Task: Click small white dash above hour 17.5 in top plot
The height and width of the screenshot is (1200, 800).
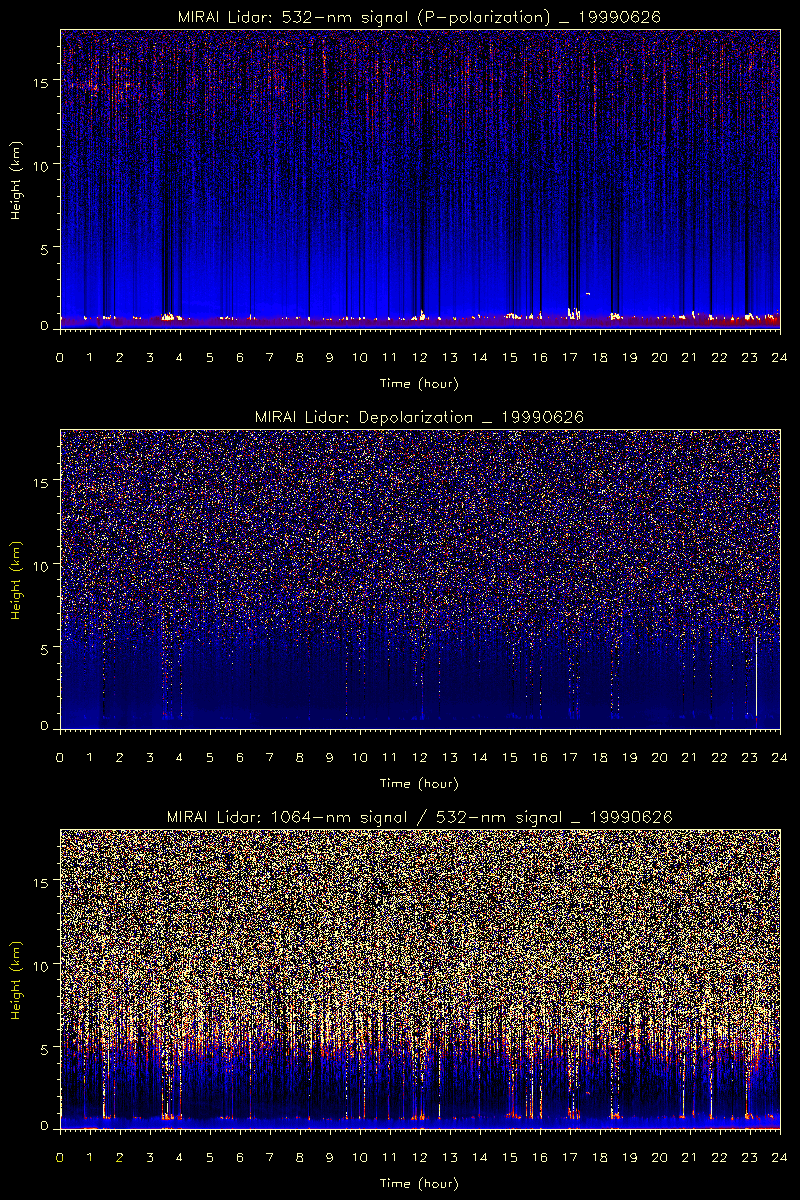Action: [x=588, y=293]
